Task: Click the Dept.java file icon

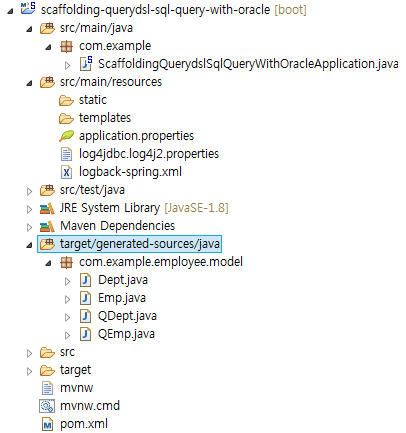Action: pyautogui.click(x=86, y=280)
